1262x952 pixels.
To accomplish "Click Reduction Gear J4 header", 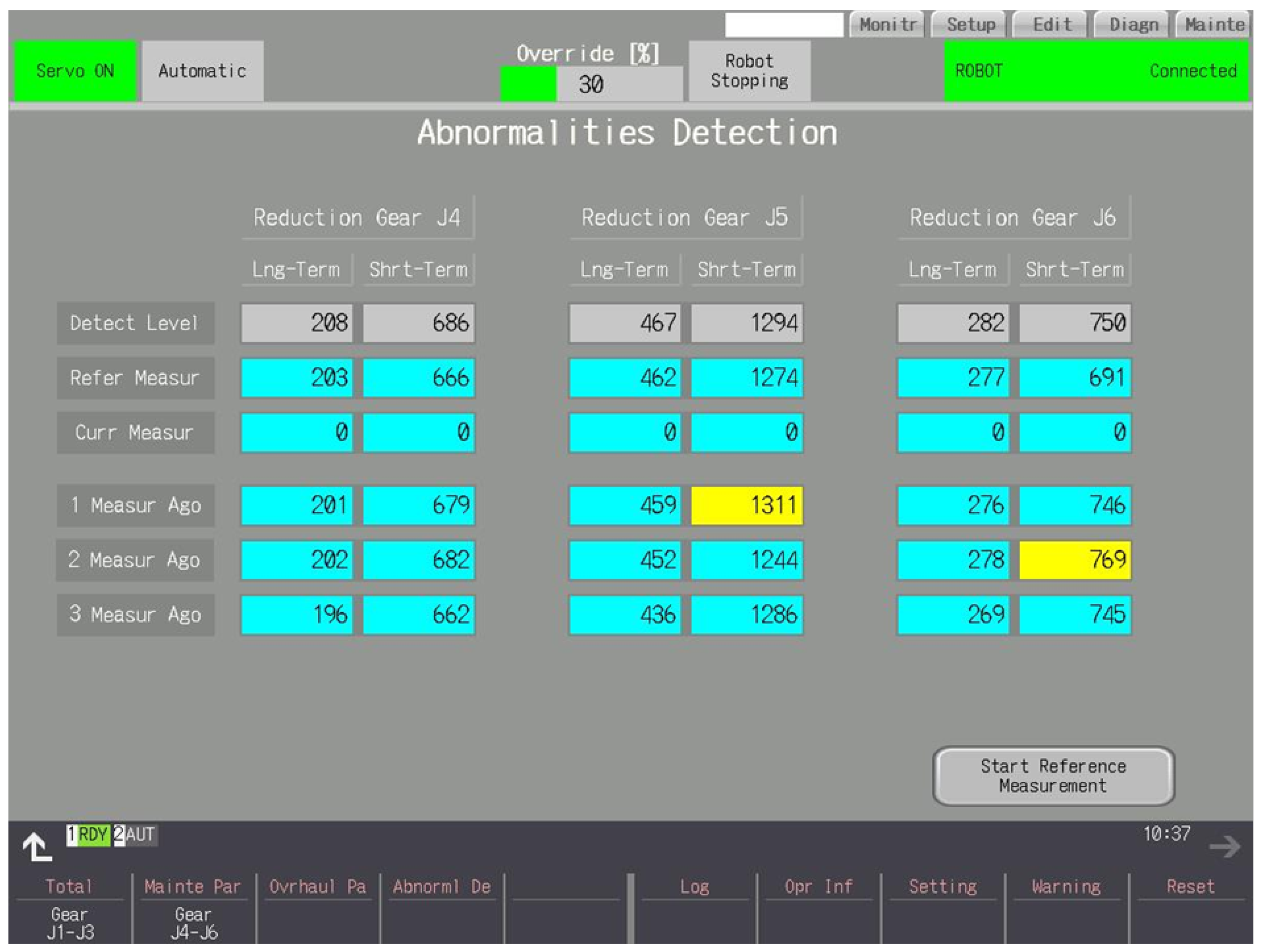I will pyautogui.click(x=358, y=217).
